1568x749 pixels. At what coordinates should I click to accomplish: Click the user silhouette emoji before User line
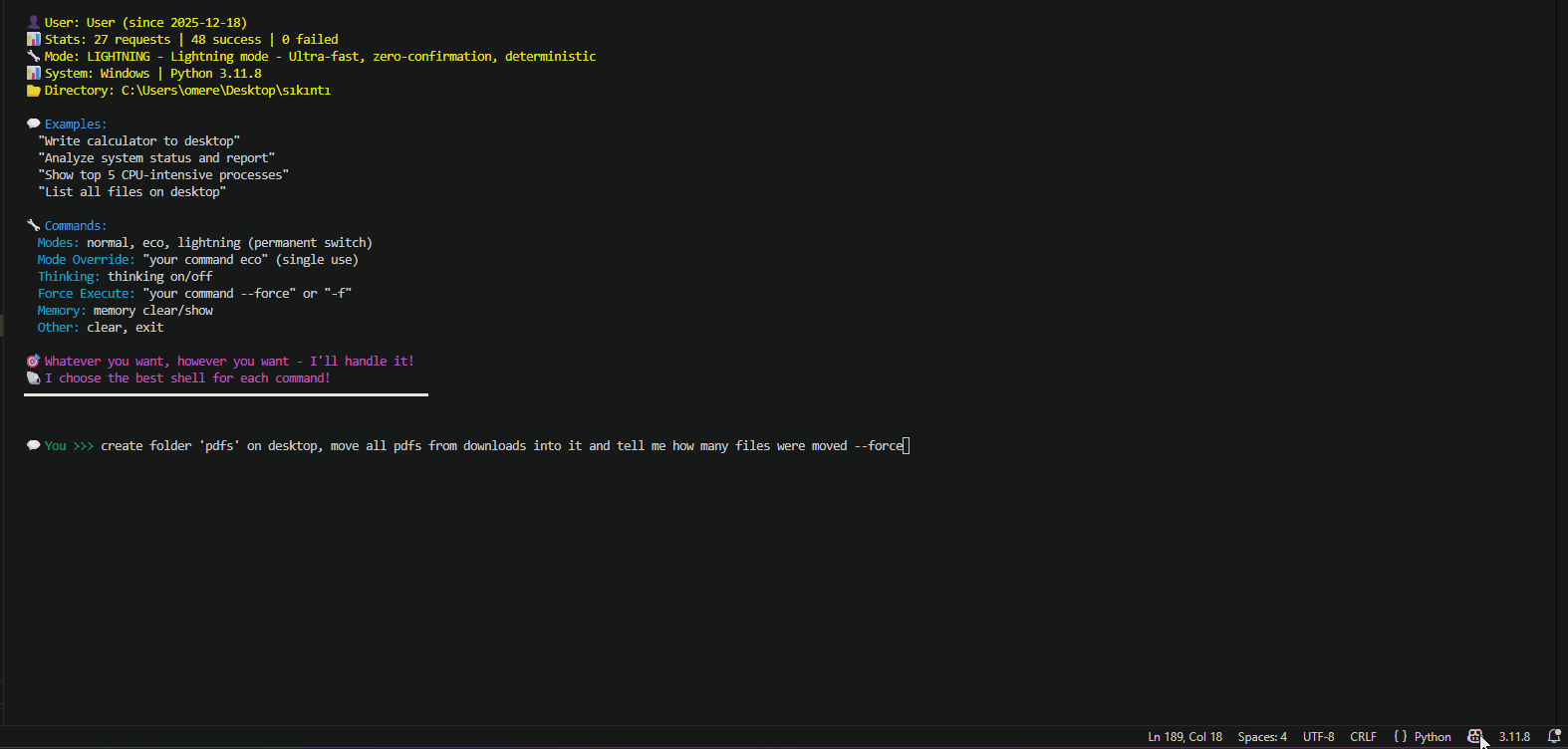click(x=34, y=23)
